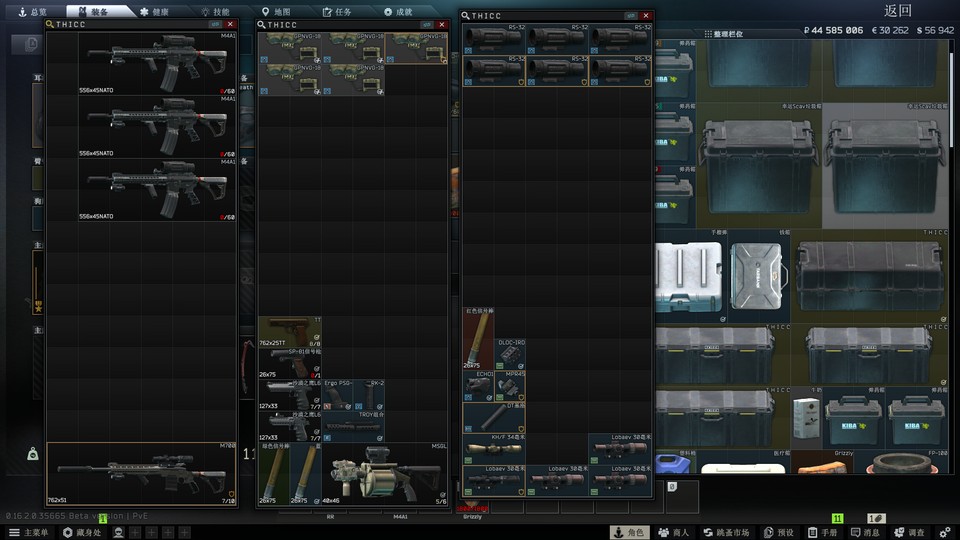Select the FP-100 filter in stash
Viewport: 960px width, 540px height.
[x=902, y=462]
